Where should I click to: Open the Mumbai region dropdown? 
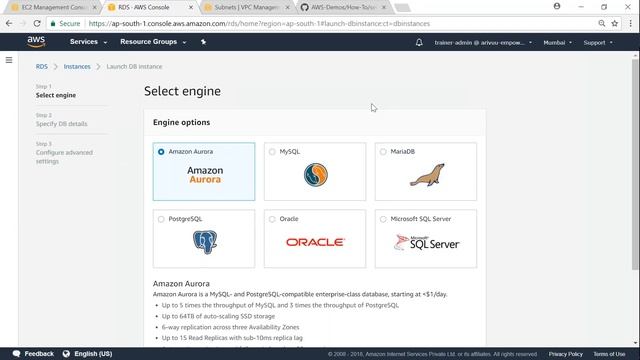pos(557,42)
